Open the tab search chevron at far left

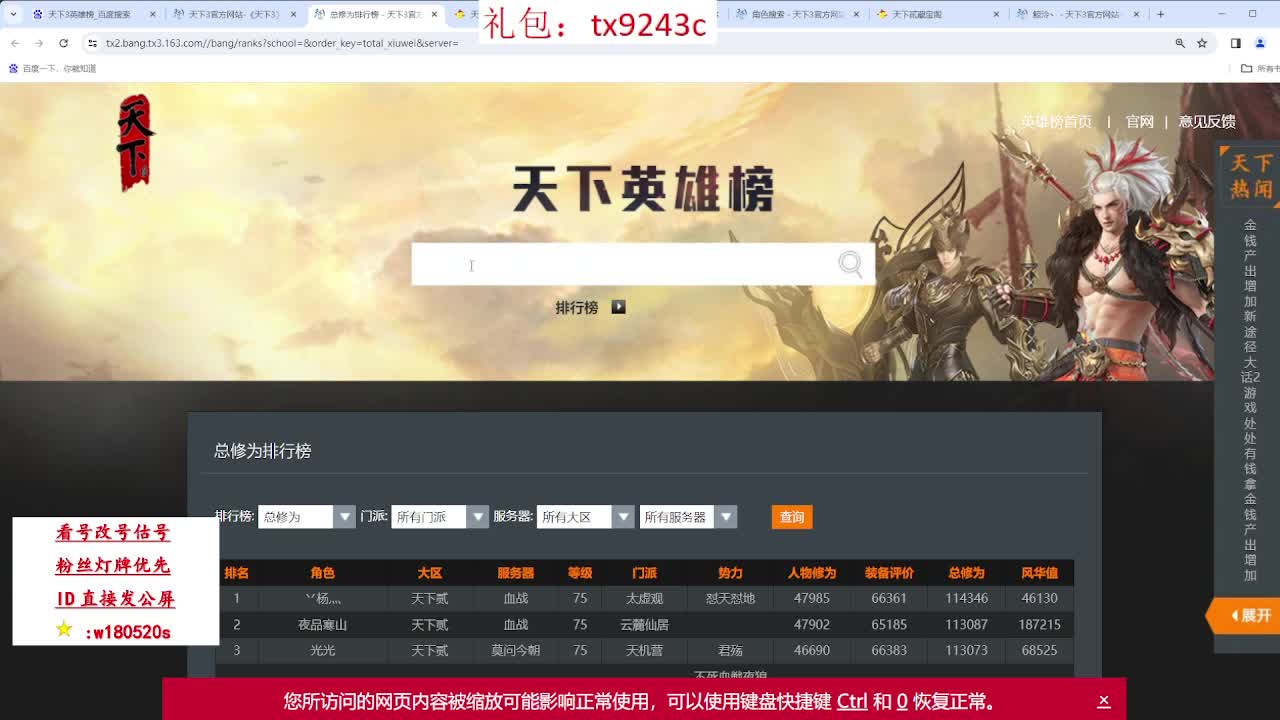click(13, 14)
